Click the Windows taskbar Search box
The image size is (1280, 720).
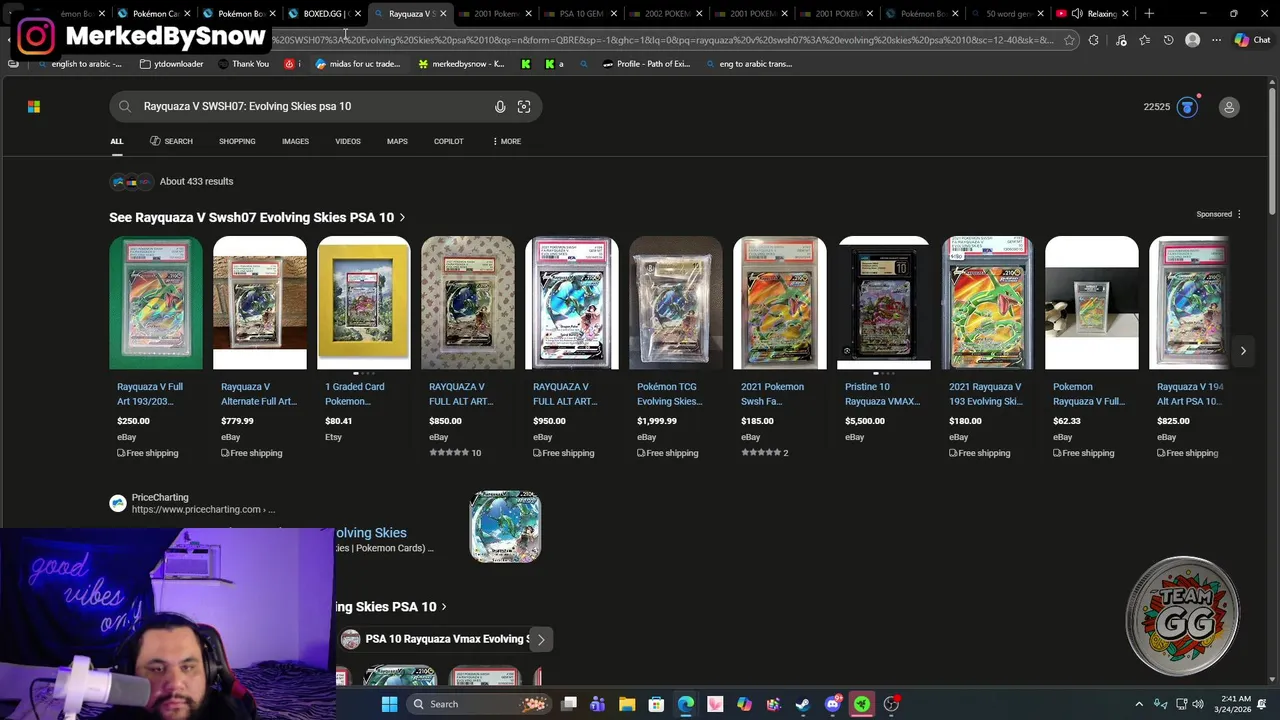tap(479, 704)
